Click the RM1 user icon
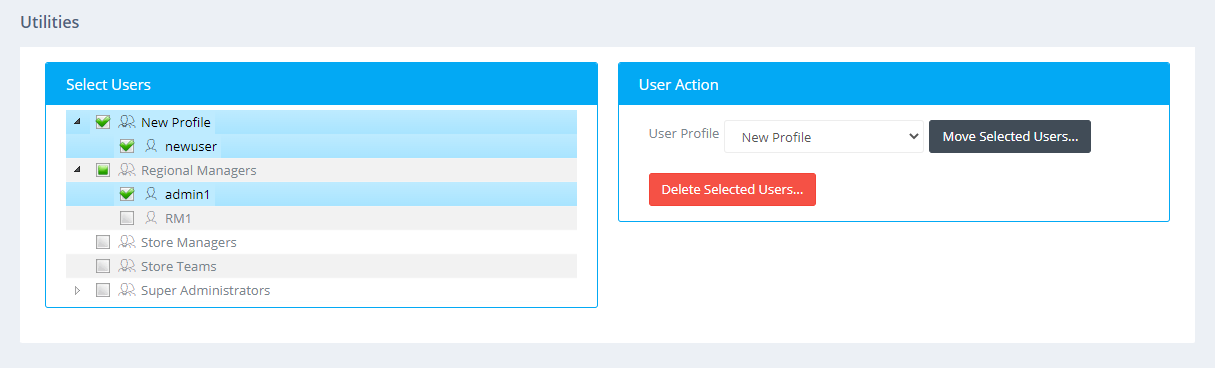 [151, 218]
